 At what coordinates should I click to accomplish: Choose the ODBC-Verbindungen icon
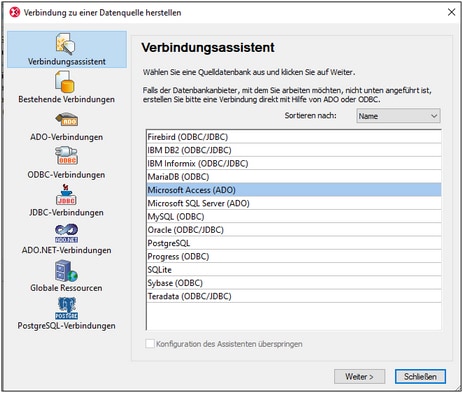pos(66,156)
